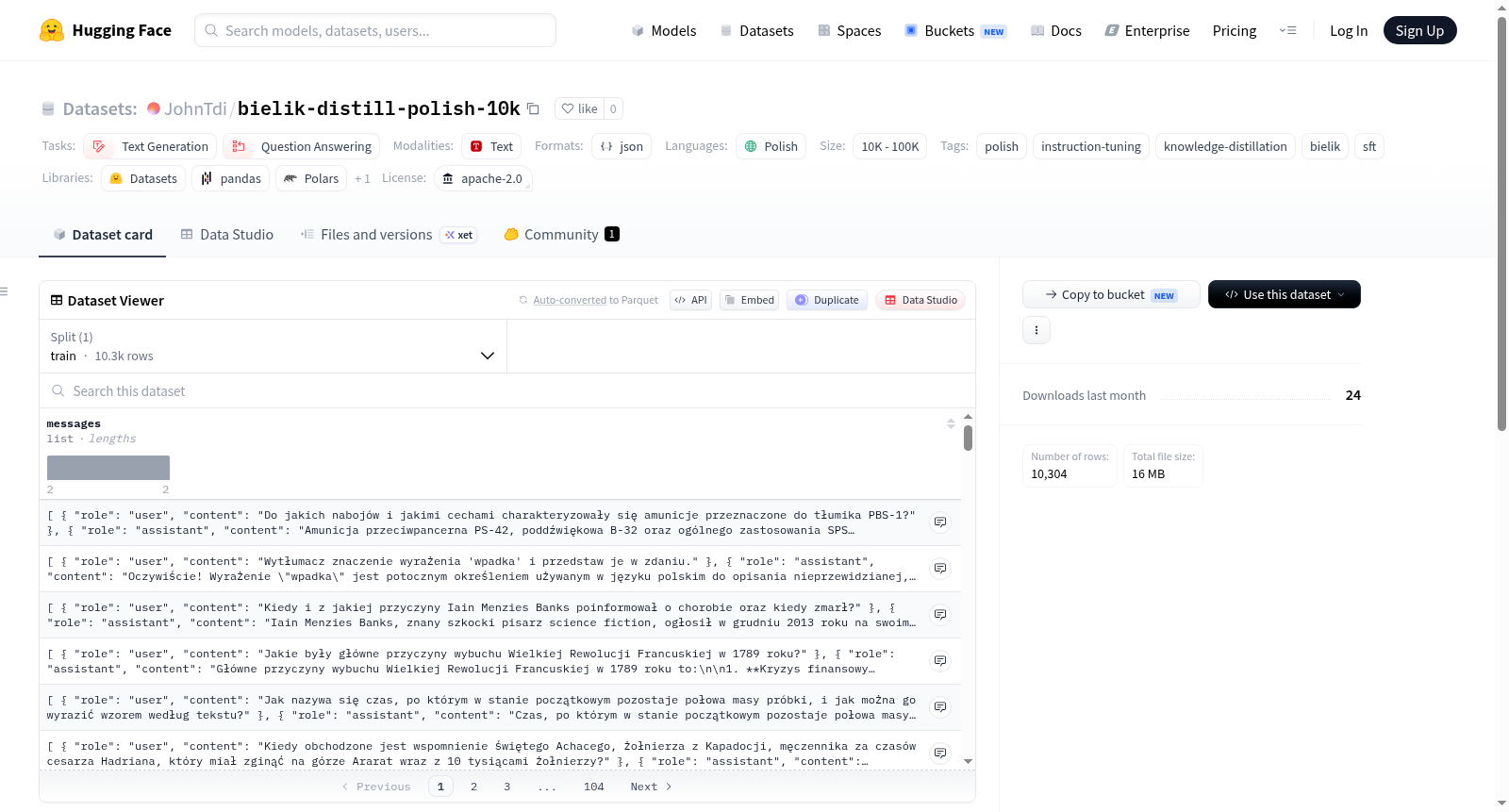The width and height of the screenshot is (1509, 812).
Task: Open comment icon for the masy próbki row
Action: 940,706
